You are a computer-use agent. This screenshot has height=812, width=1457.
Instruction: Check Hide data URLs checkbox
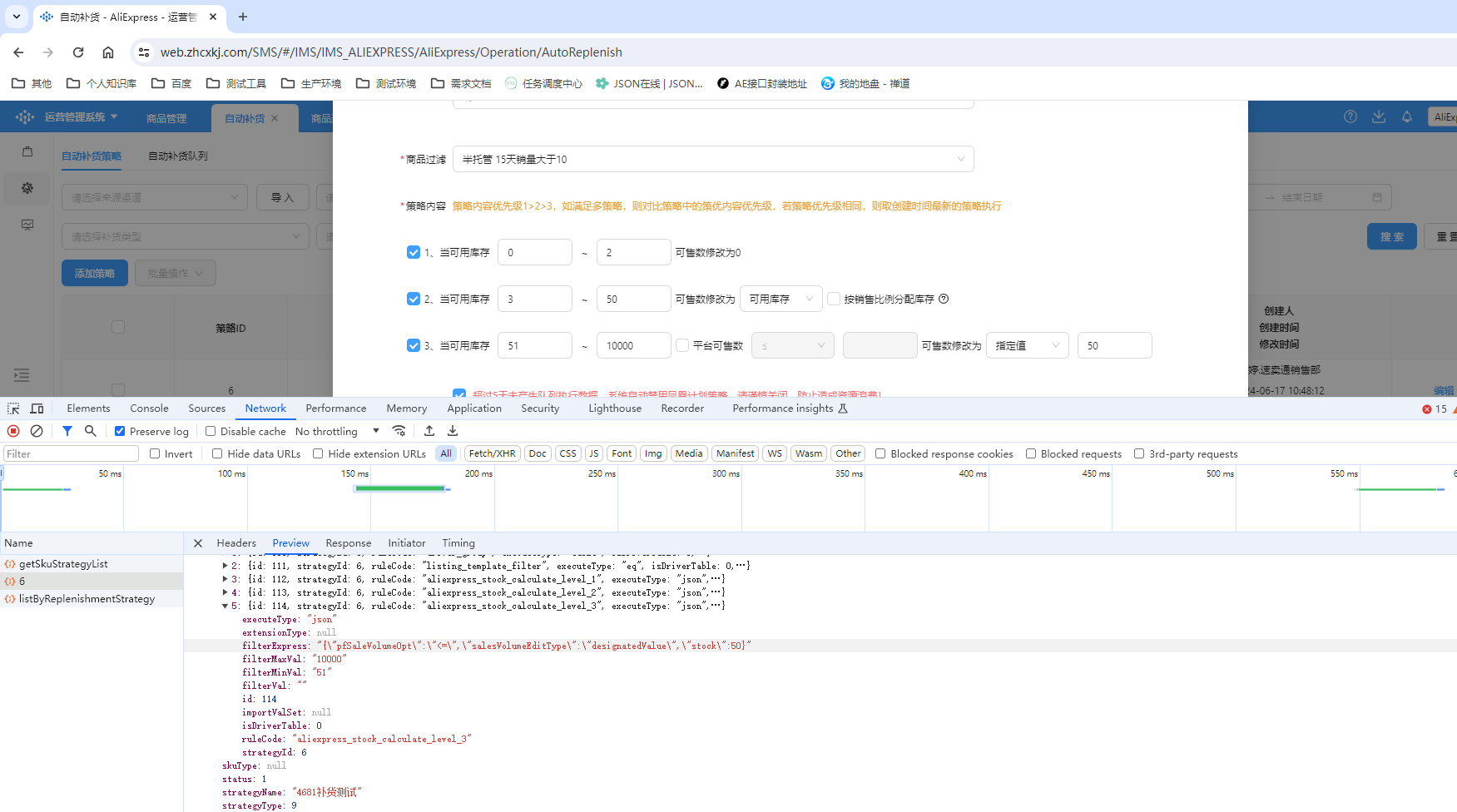[217, 453]
